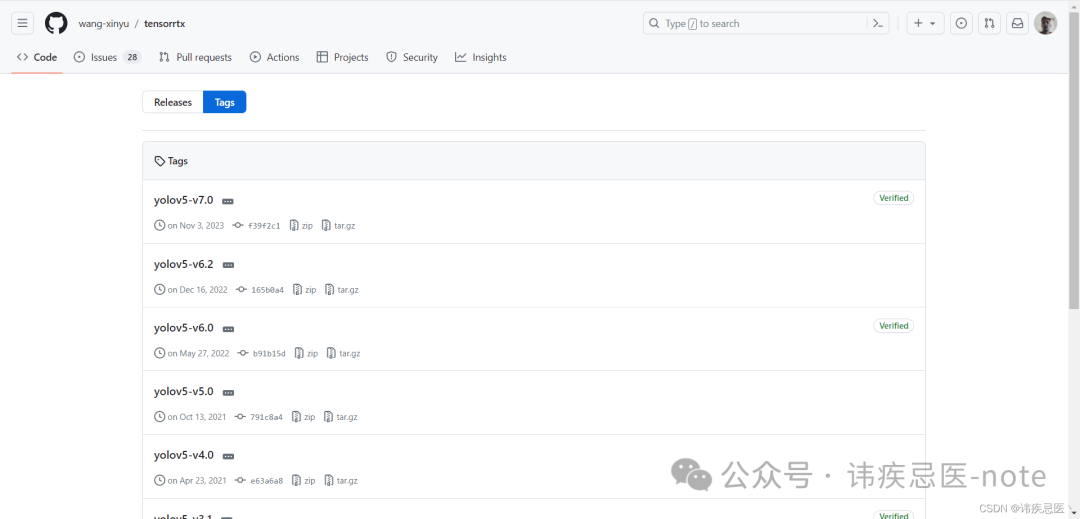Open the yolov5-v6.2 tag
This screenshot has width=1080, height=519.
[183, 264]
